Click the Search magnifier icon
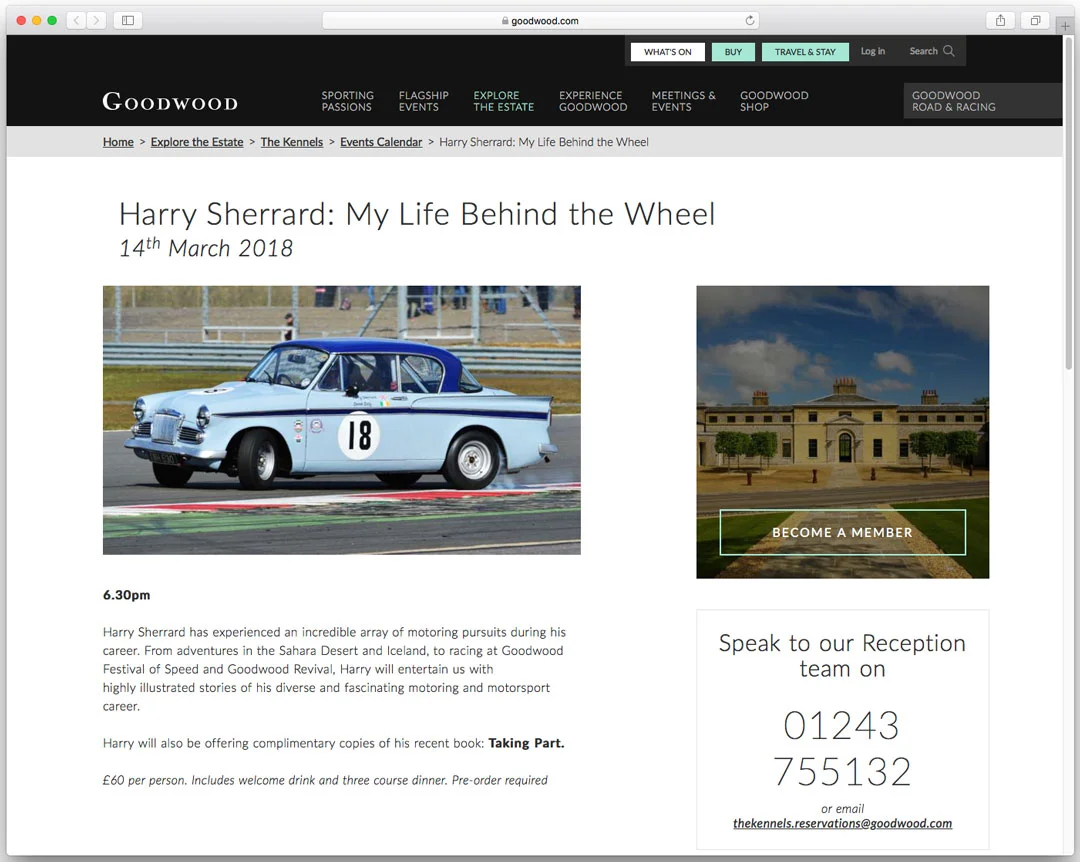This screenshot has height=862, width=1080. (948, 51)
